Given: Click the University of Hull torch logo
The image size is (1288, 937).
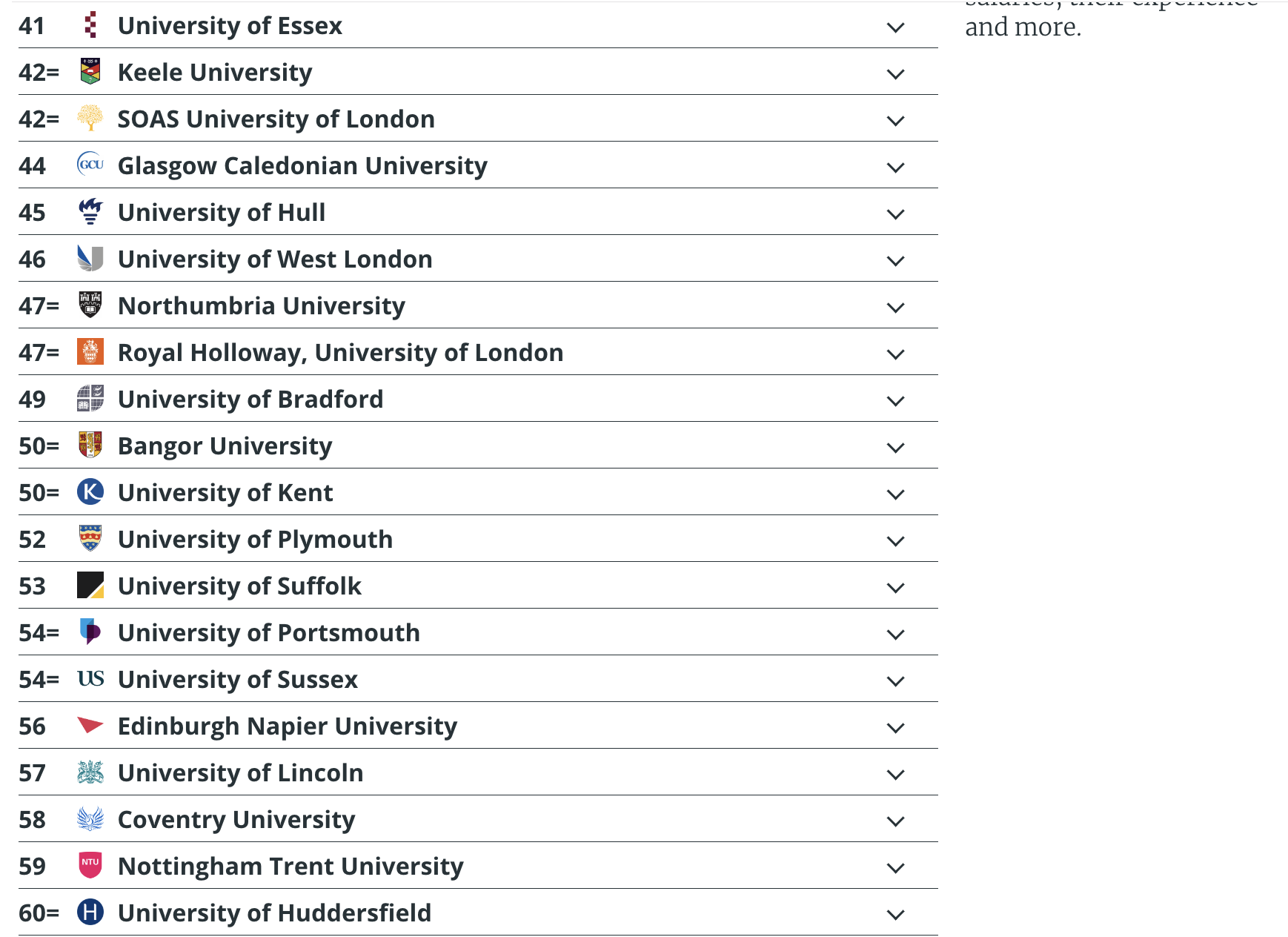Looking at the screenshot, I should (90, 212).
